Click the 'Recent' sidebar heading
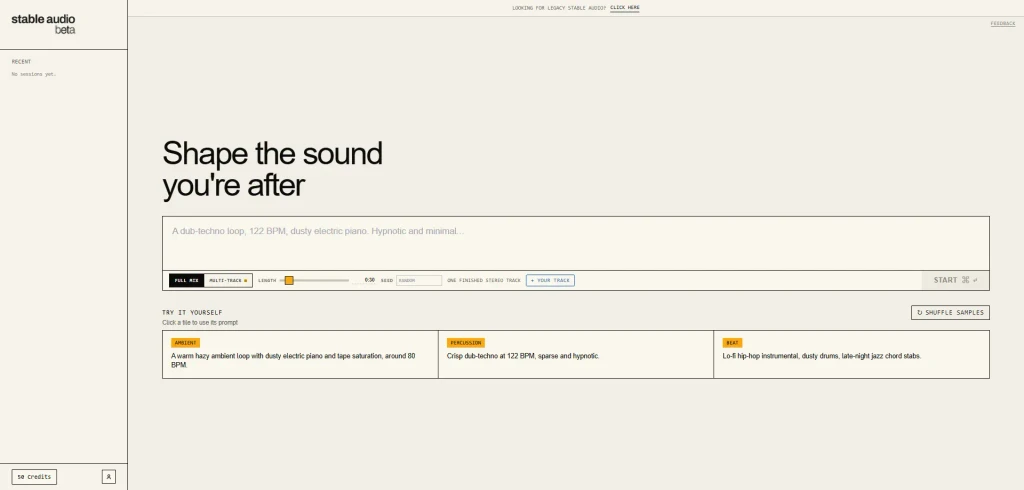The height and width of the screenshot is (490, 1024). pyautogui.click(x=21, y=62)
